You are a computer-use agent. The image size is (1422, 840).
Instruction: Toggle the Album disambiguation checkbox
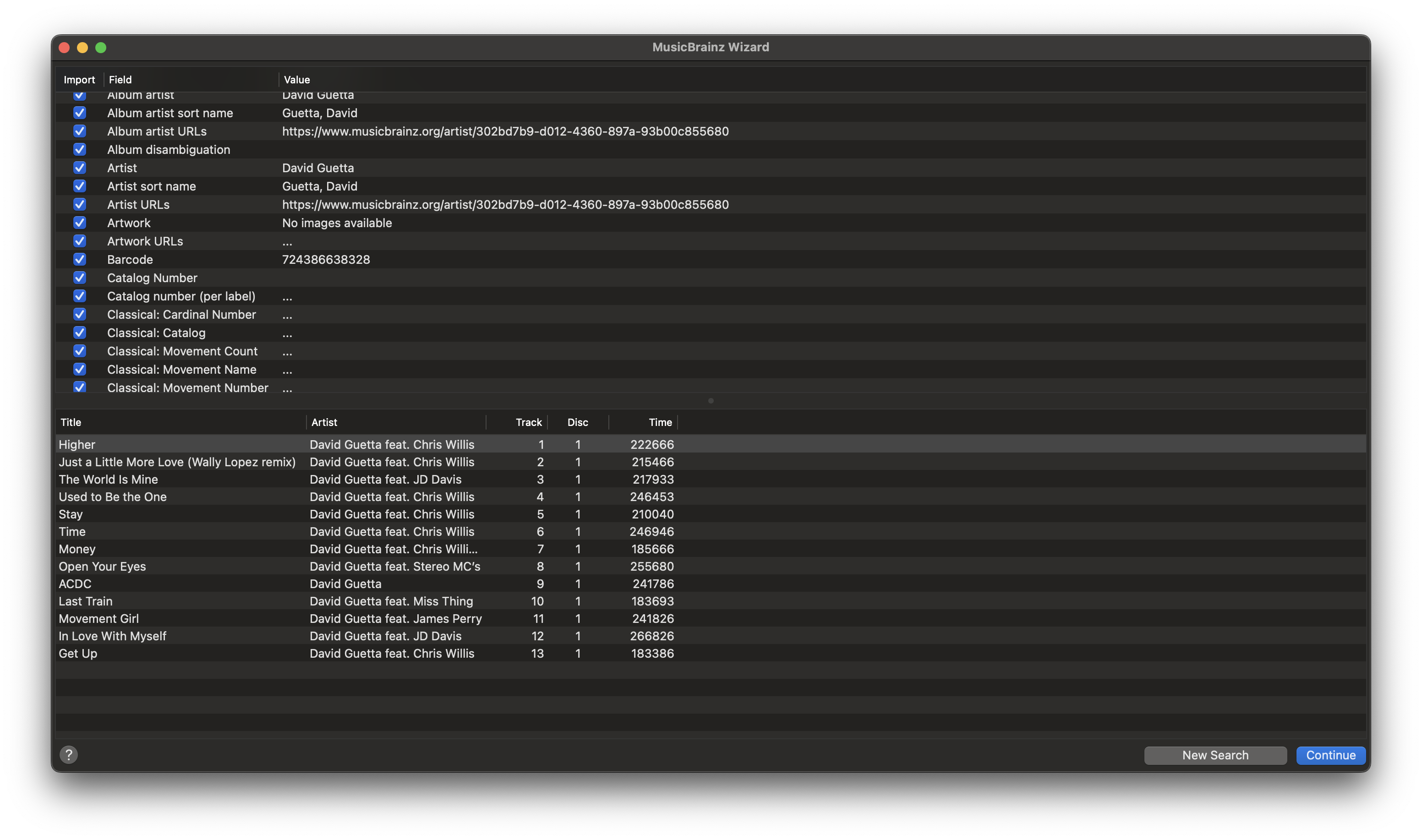pos(80,149)
